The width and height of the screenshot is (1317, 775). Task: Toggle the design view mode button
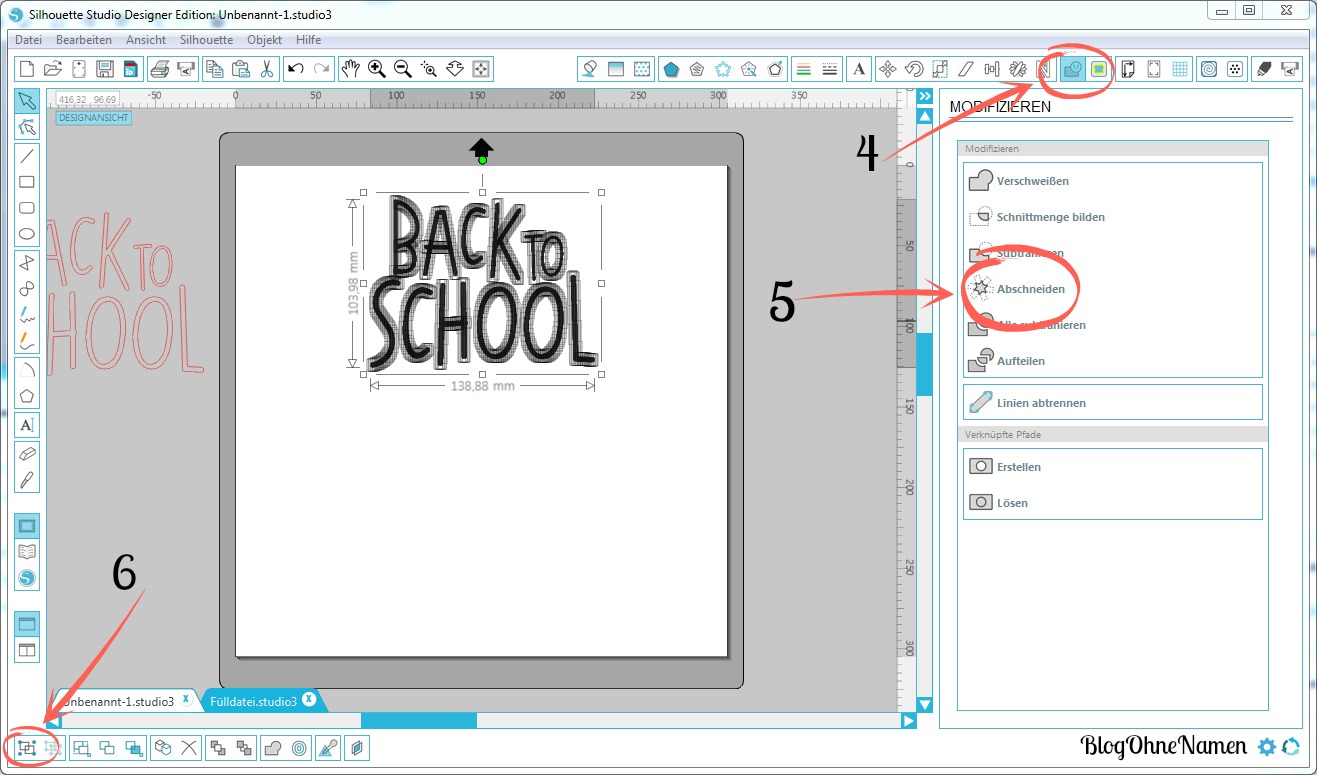pos(27,525)
